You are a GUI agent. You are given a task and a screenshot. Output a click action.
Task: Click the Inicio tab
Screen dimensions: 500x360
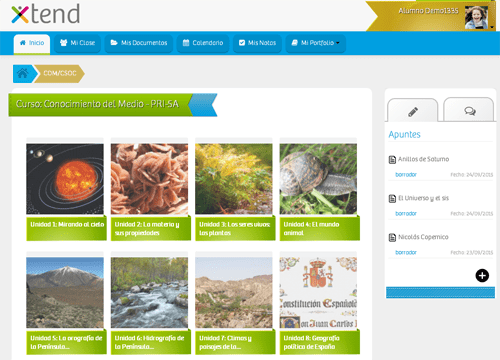(x=32, y=44)
